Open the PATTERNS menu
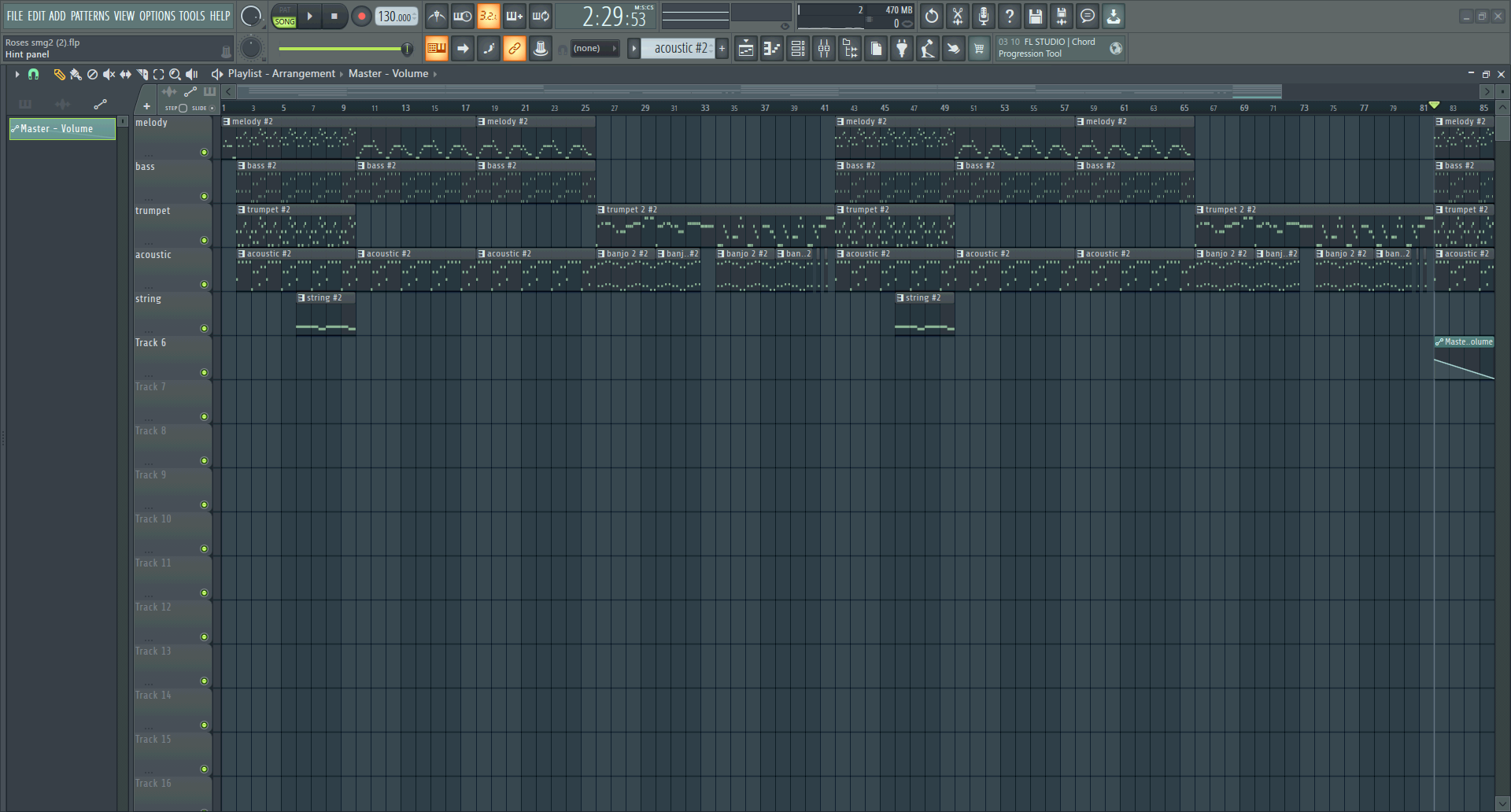 coord(90,16)
